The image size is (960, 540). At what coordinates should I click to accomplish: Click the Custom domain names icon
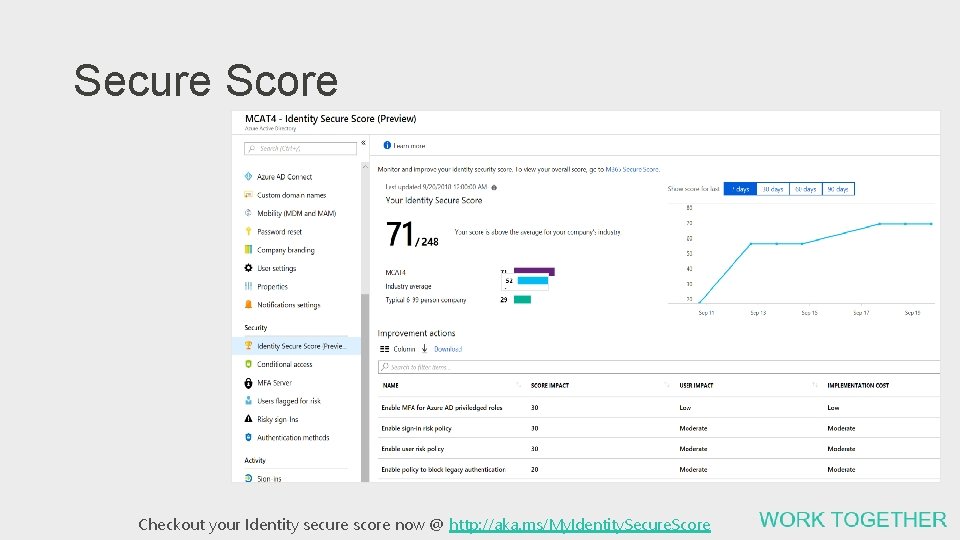tap(248, 195)
